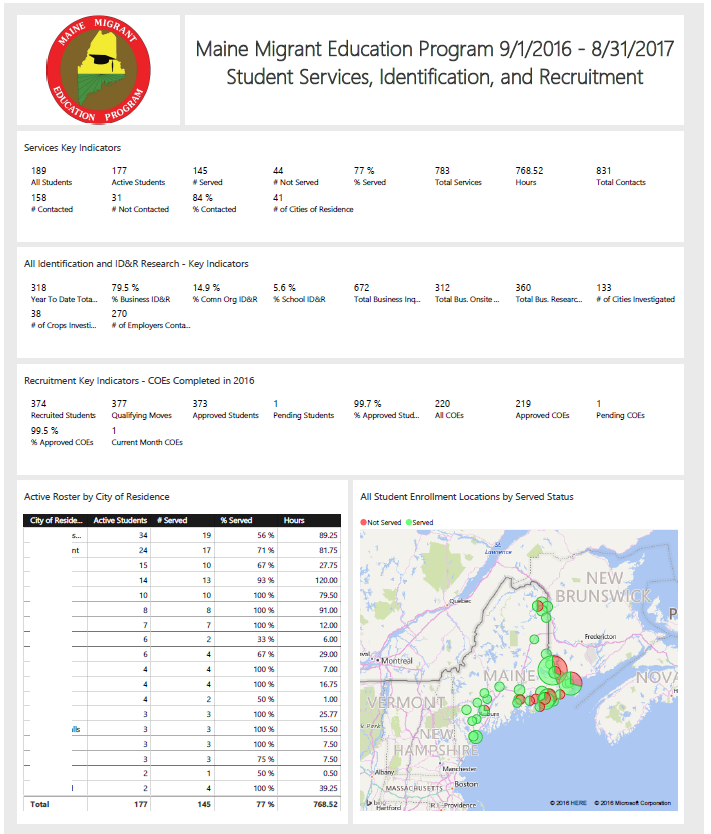Sort table by Active Students column header
Screen dimensions: 711x834
[x=120, y=520]
